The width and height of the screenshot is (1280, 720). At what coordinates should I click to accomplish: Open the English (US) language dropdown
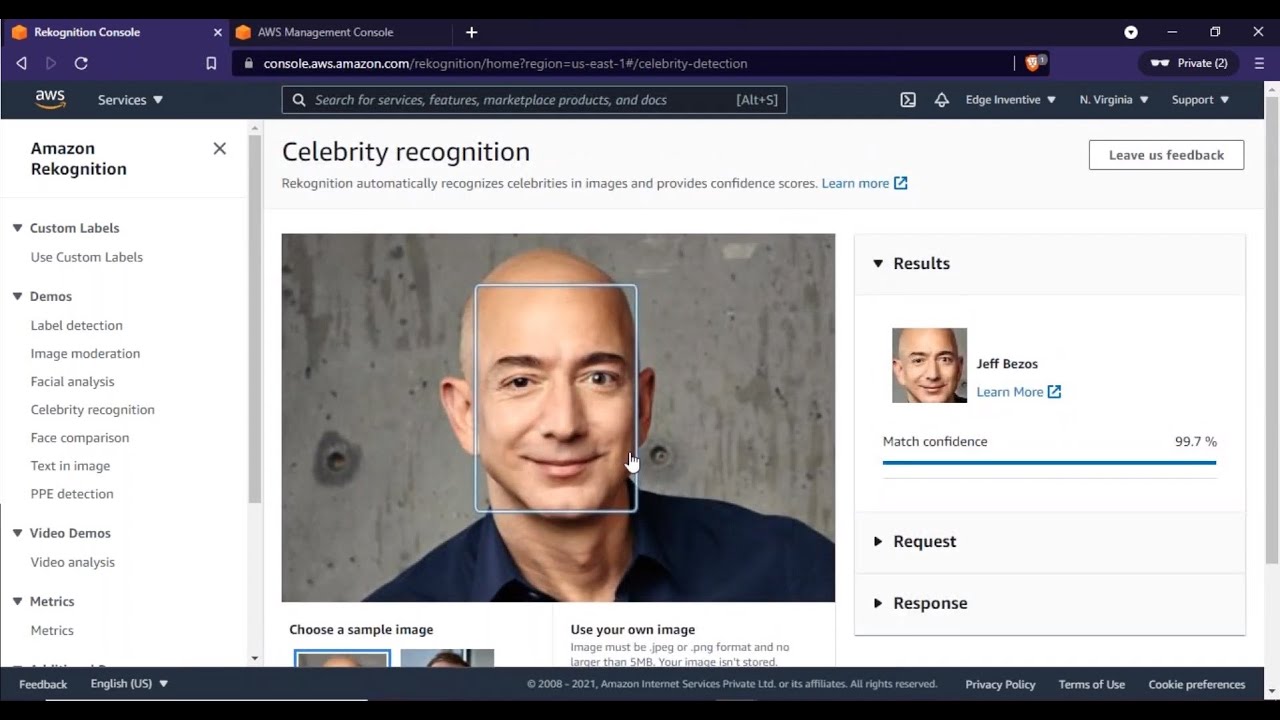pos(129,684)
